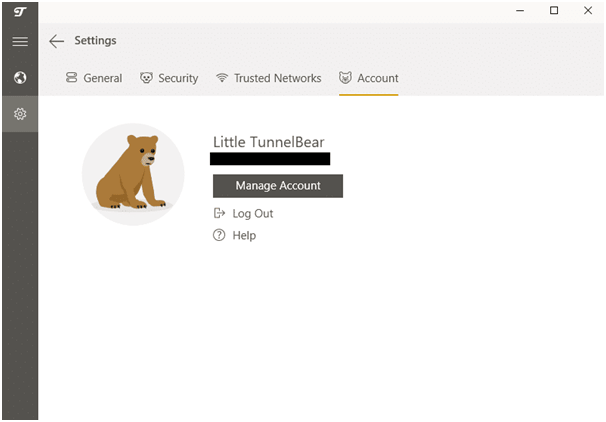
Task: Select the Account tab label
Action: (x=378, y=78)
